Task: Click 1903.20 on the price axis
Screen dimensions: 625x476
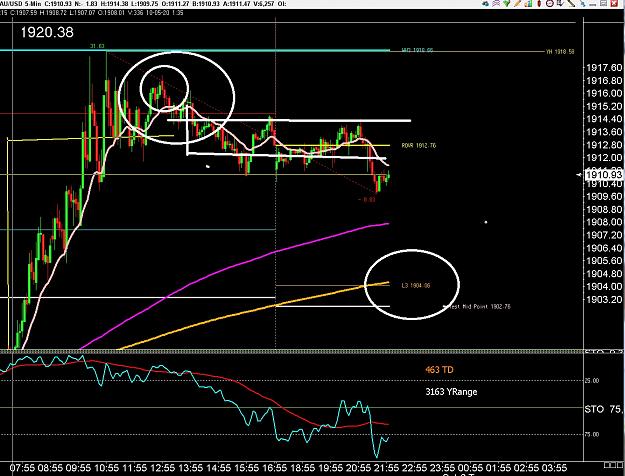Action: coord(604,299)
